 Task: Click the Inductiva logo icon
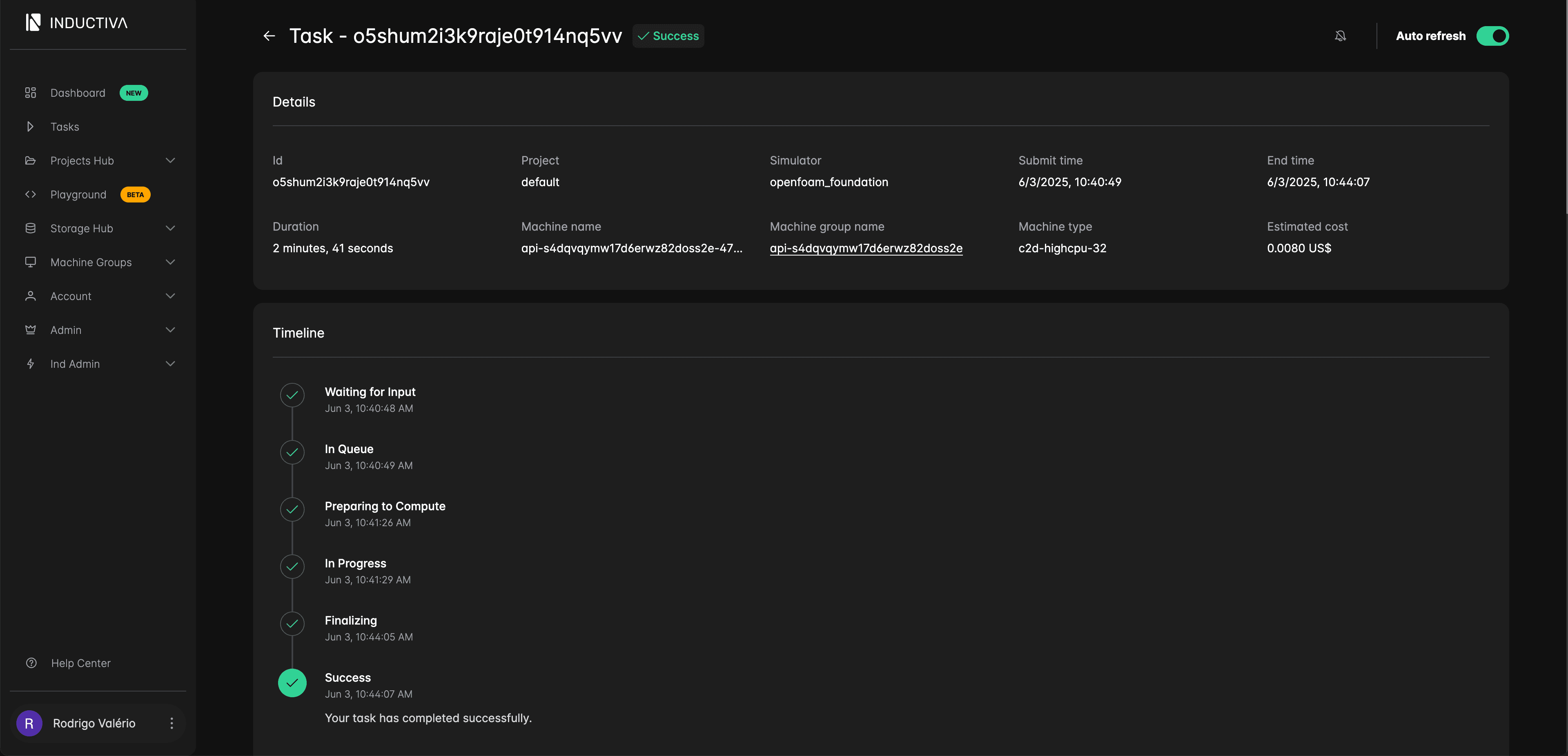33,22
